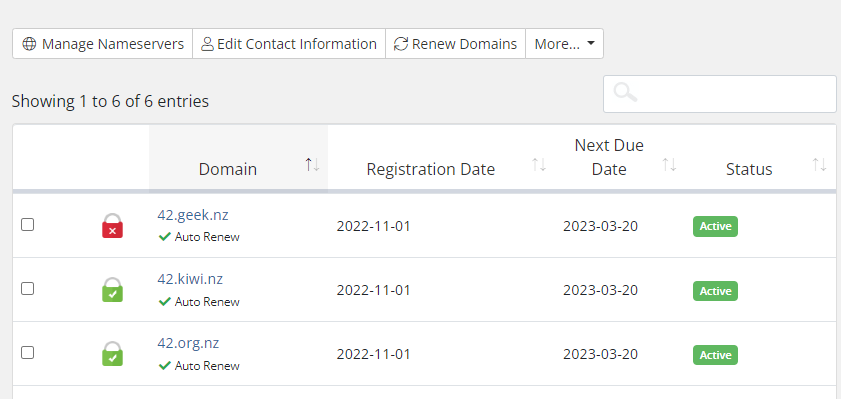Click the Renew Domains button
The image size is (841, 399).
pyautogui.click(x=455, y=44)
